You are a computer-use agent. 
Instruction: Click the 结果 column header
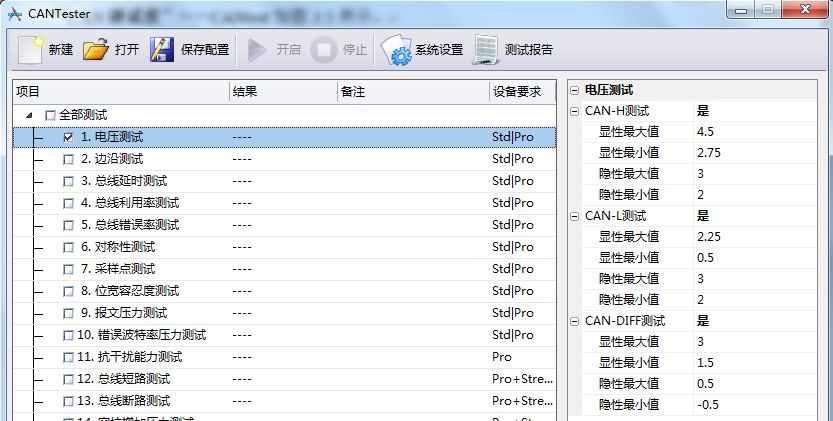coord(284,92)
